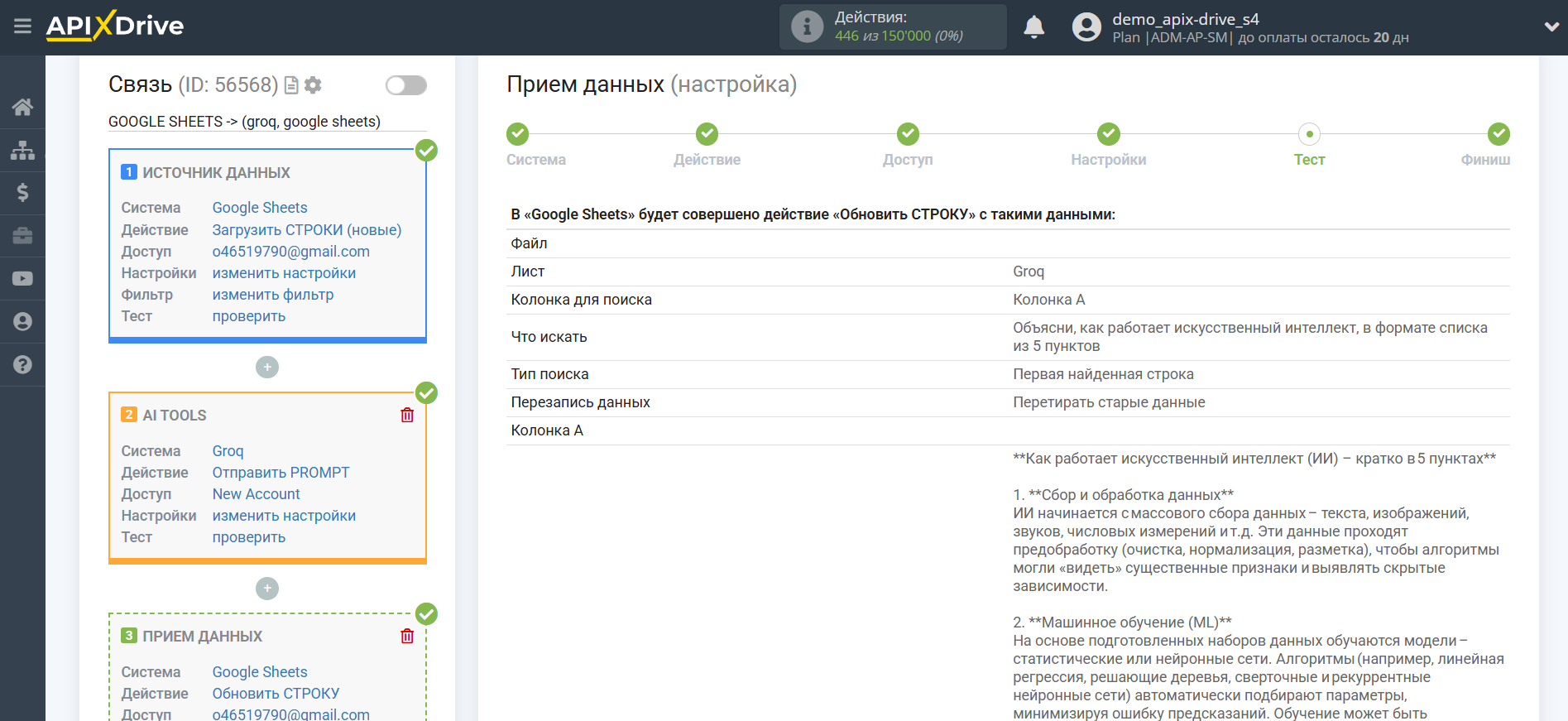The width and height of the screenshot is (1568, 721).
Task: Go to Система step
Action: coord(518,134)
